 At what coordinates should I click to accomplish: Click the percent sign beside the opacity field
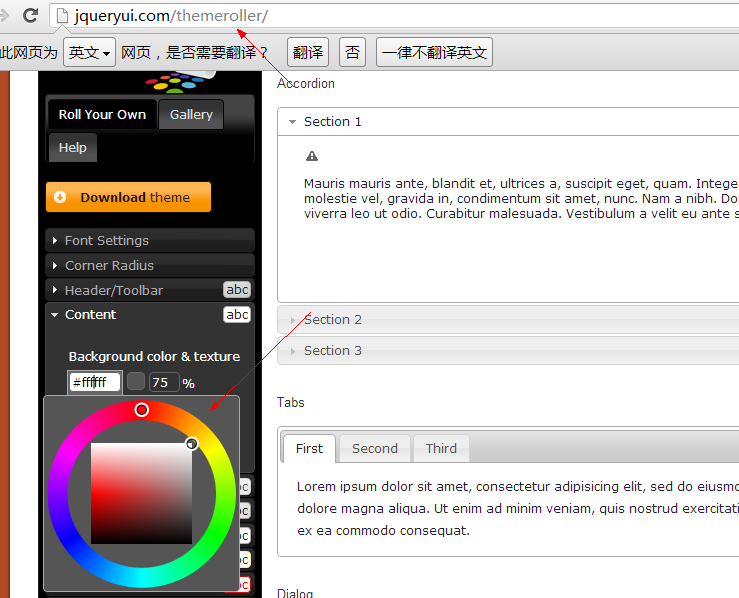click(x=189, y=384)
